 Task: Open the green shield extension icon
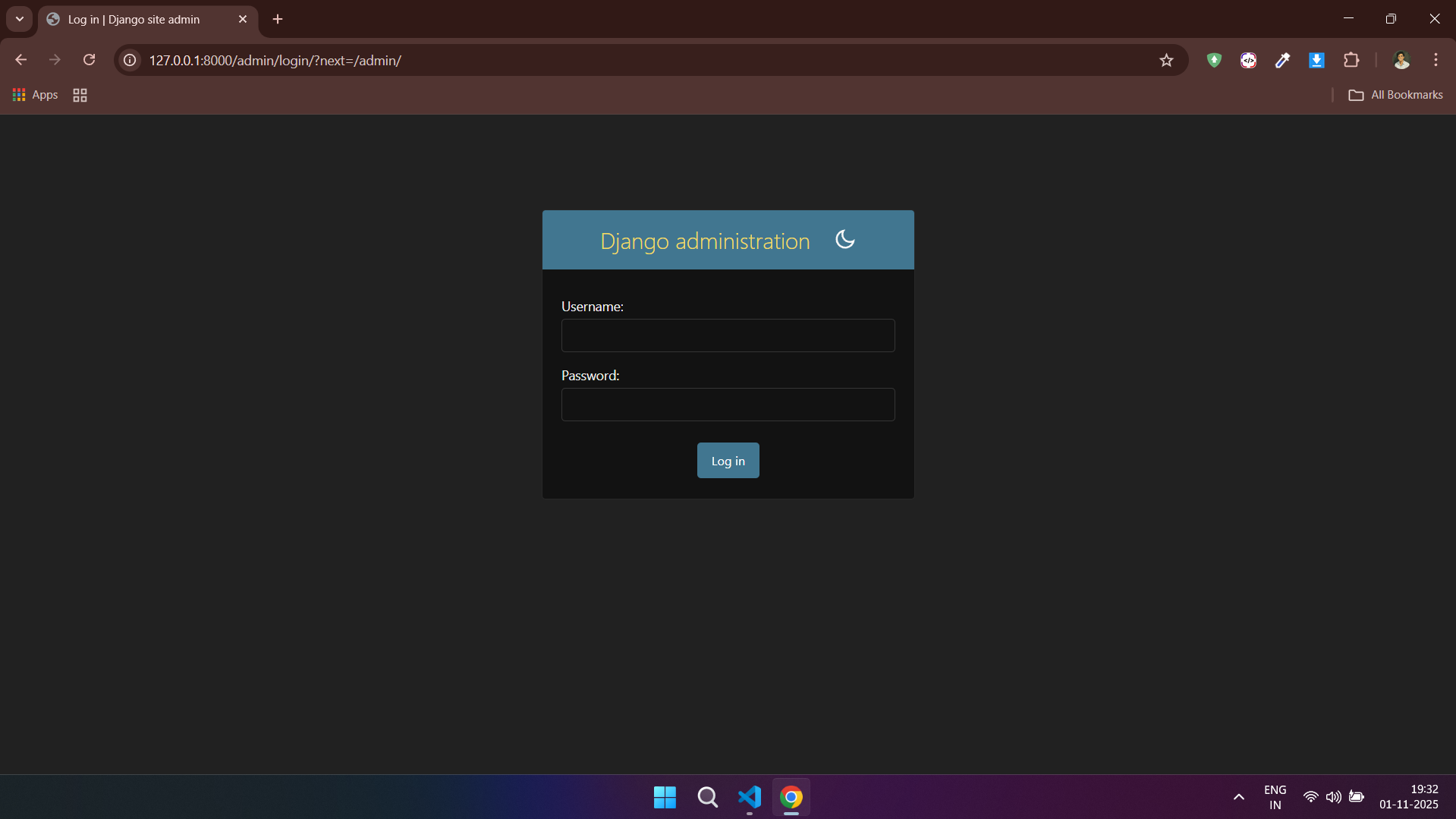point(1214,60)
